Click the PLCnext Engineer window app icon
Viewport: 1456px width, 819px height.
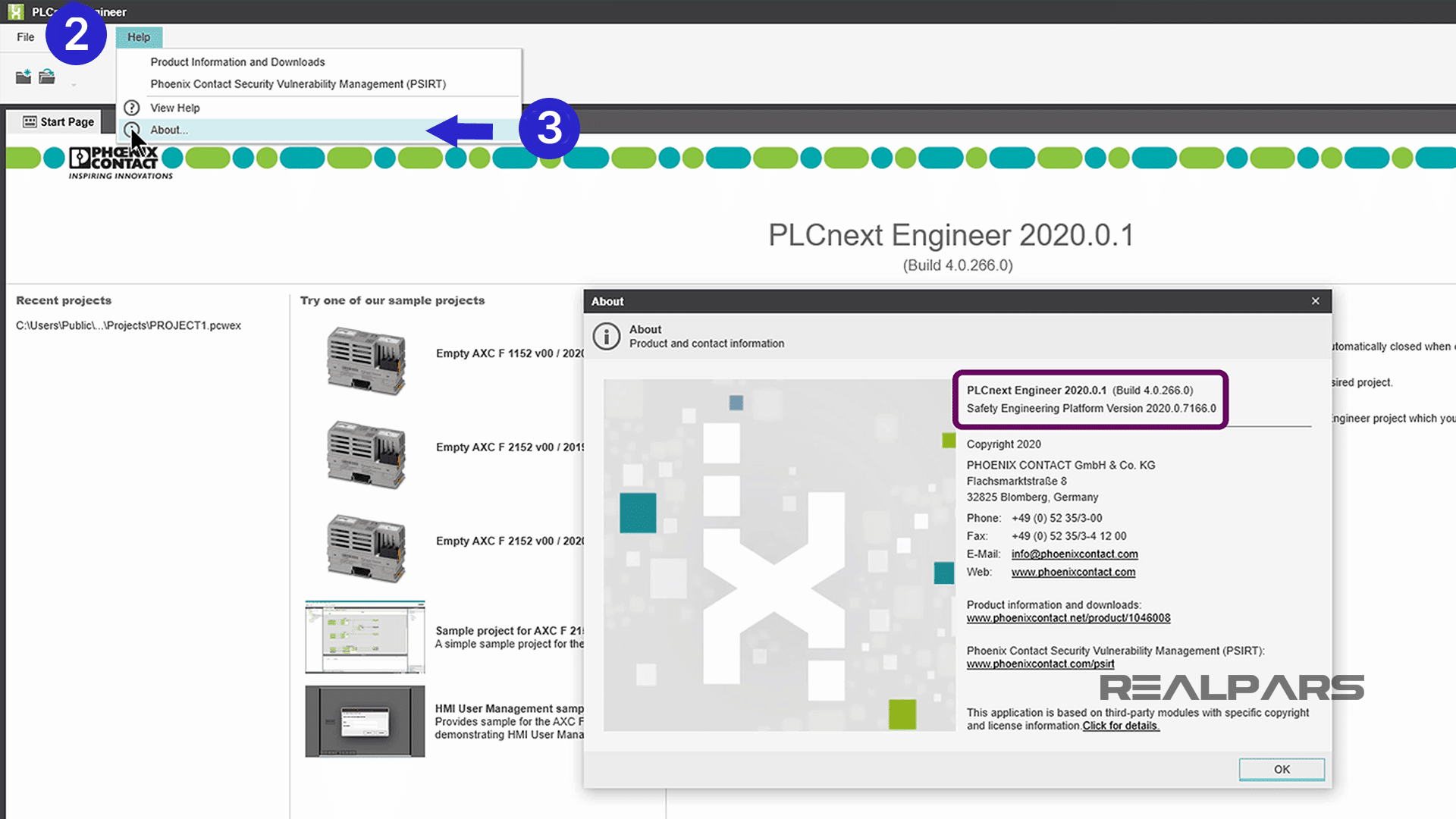(15, 11)
